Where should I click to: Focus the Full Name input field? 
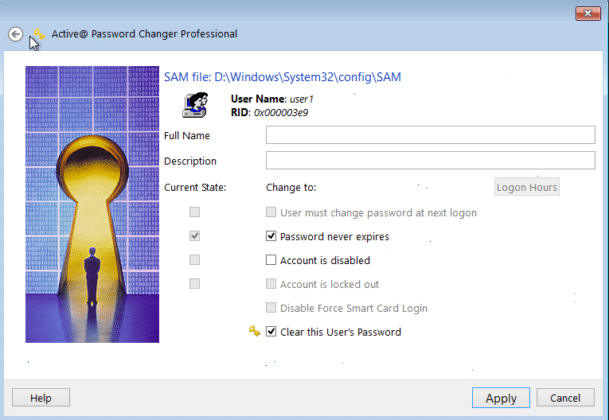pyautogui.click(x=430, y=135)
